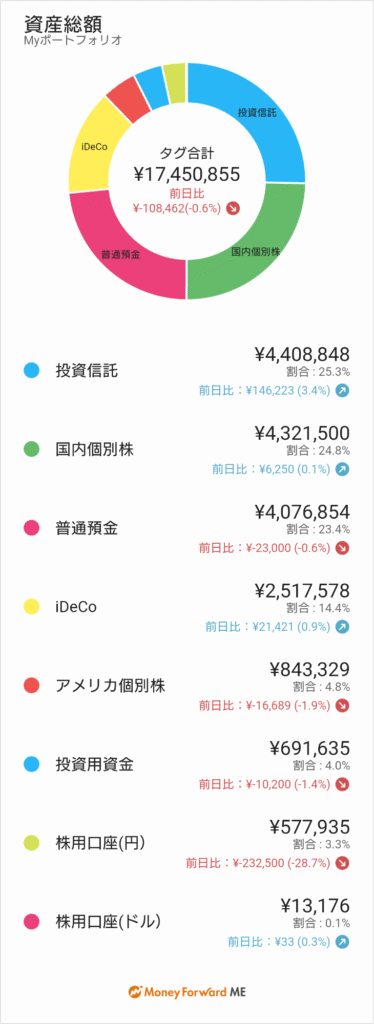Viewport: 374px width, 1024px height.
Task: Select the blue 投資信託 dot in legend
Action: point(31,370)
